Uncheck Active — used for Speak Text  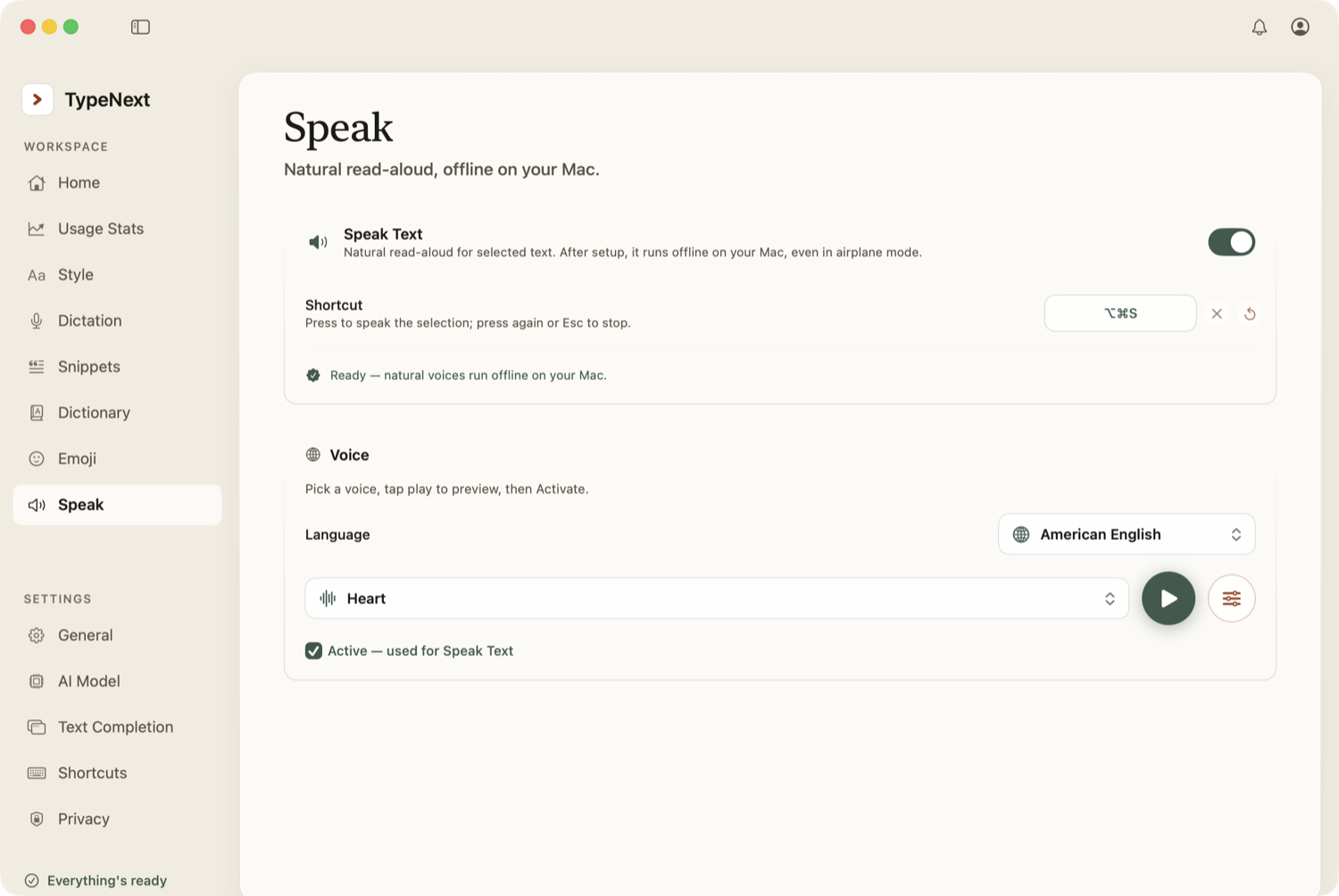313,651
